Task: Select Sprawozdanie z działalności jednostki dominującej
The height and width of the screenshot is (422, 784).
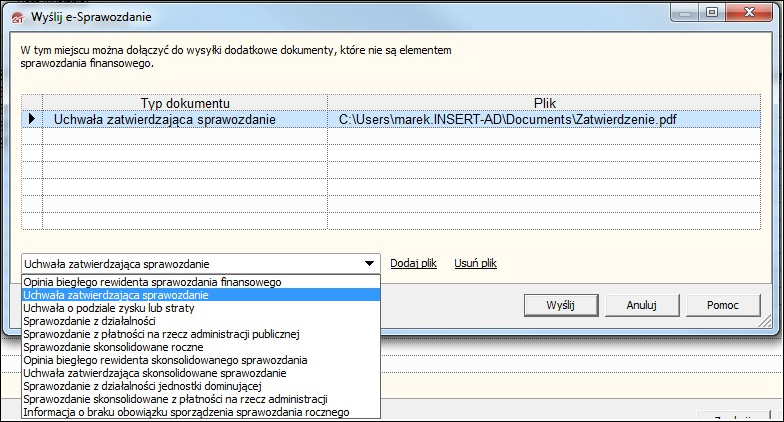Action: (x=201, y=386)
